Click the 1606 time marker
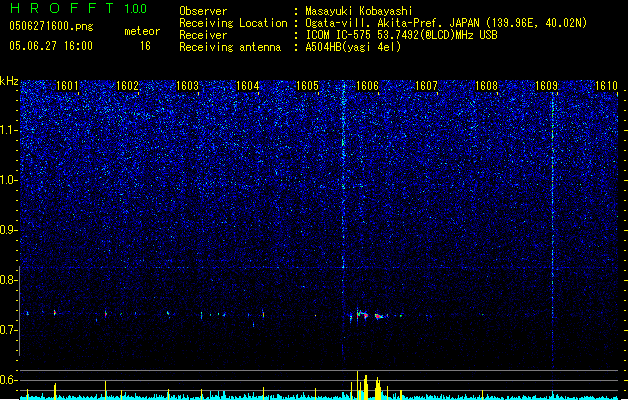629x400 pixels. [367, 86]
